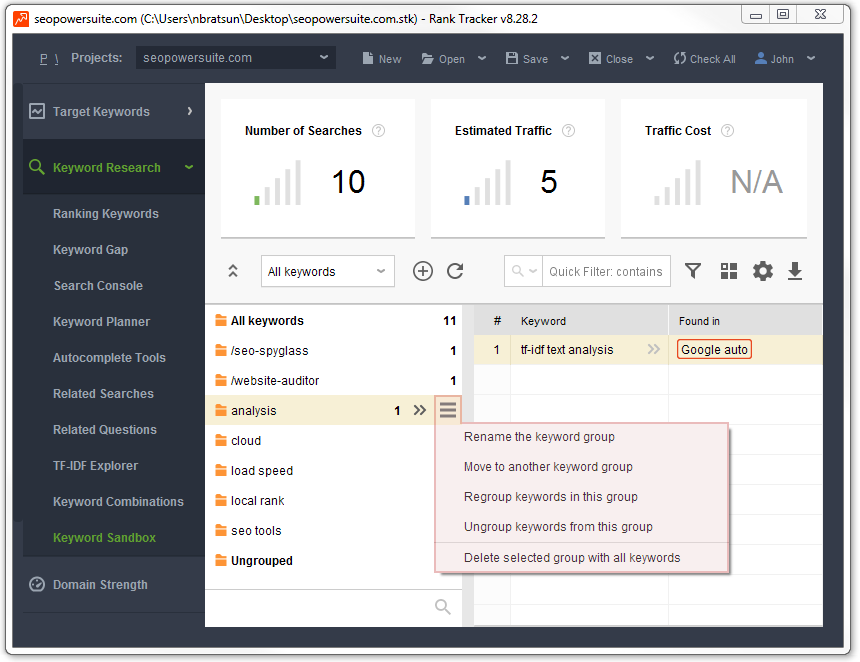Open the settings gear icon
The height and width of the screenshot is (662, 860).
762,271
